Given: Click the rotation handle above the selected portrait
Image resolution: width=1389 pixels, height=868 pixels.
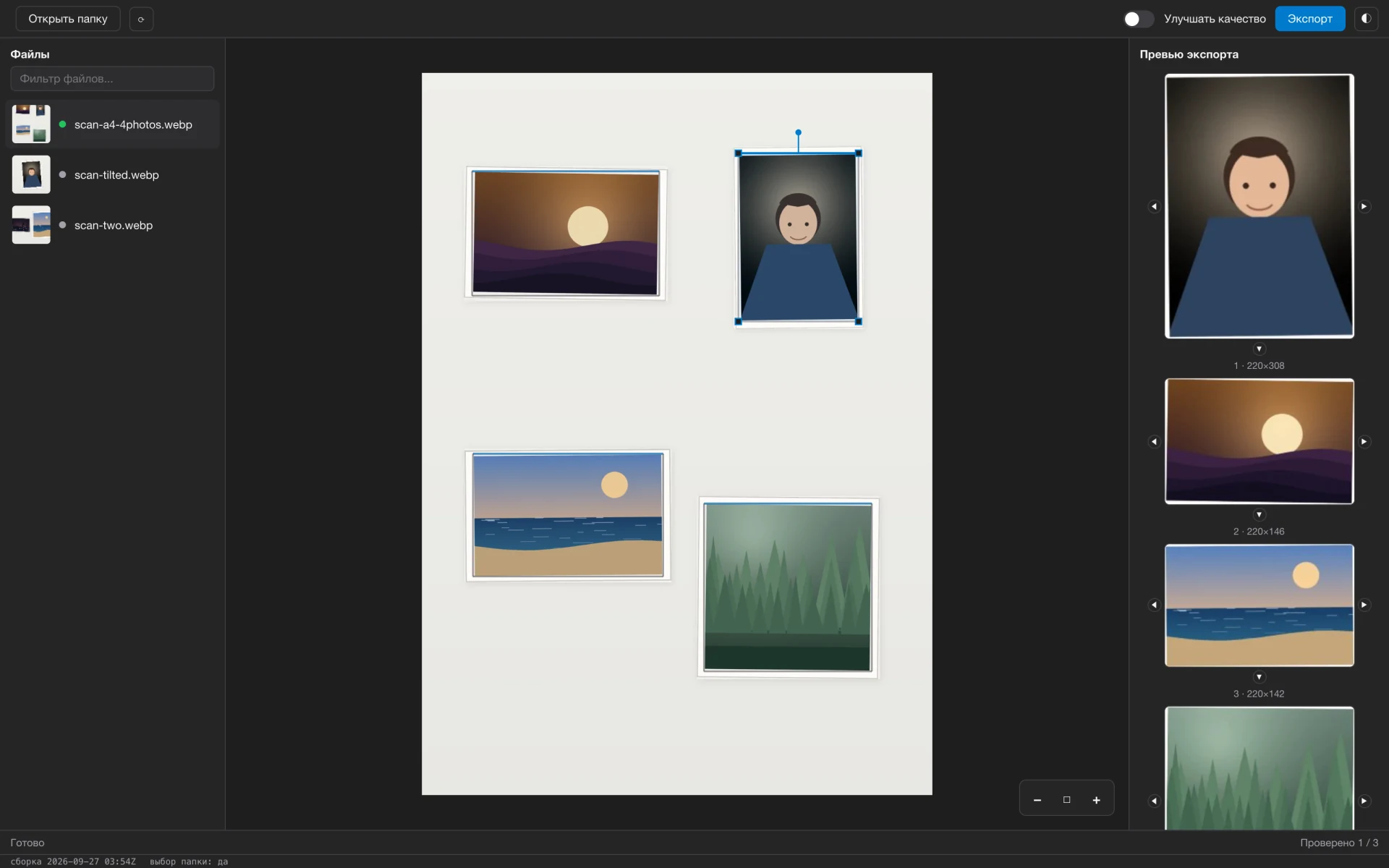Looking at the screenshot, I should pyautogui.click(x=799, y=133).
